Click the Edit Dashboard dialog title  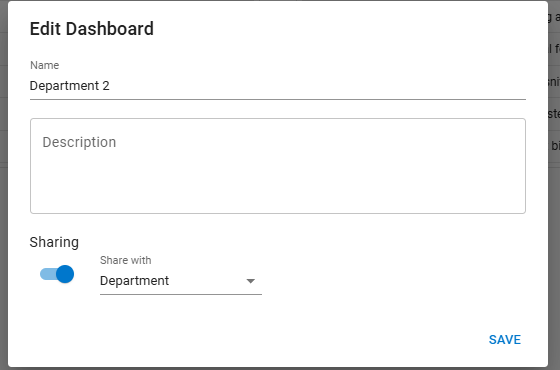[x=92, y=29]
